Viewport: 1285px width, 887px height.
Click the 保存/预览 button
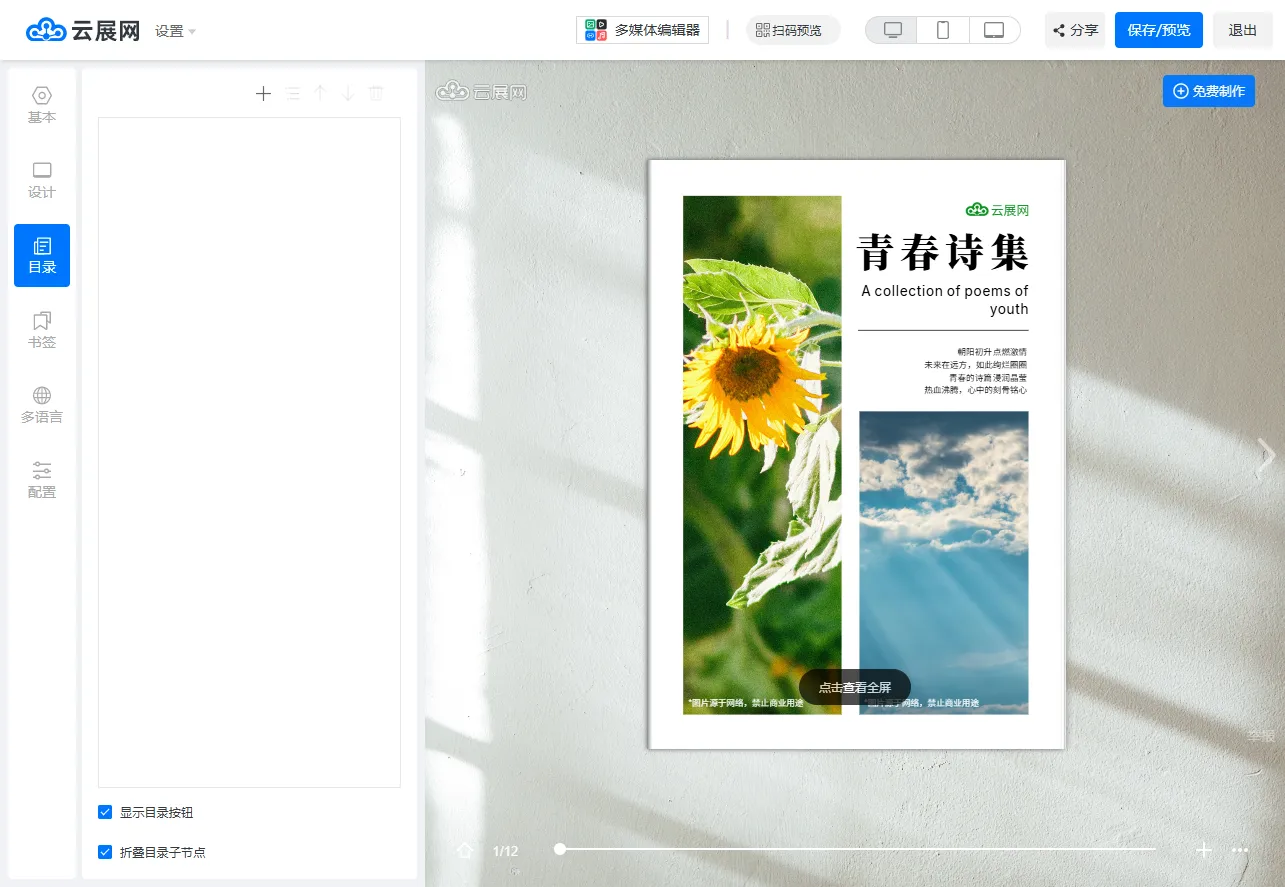[x=1158, y=30]
